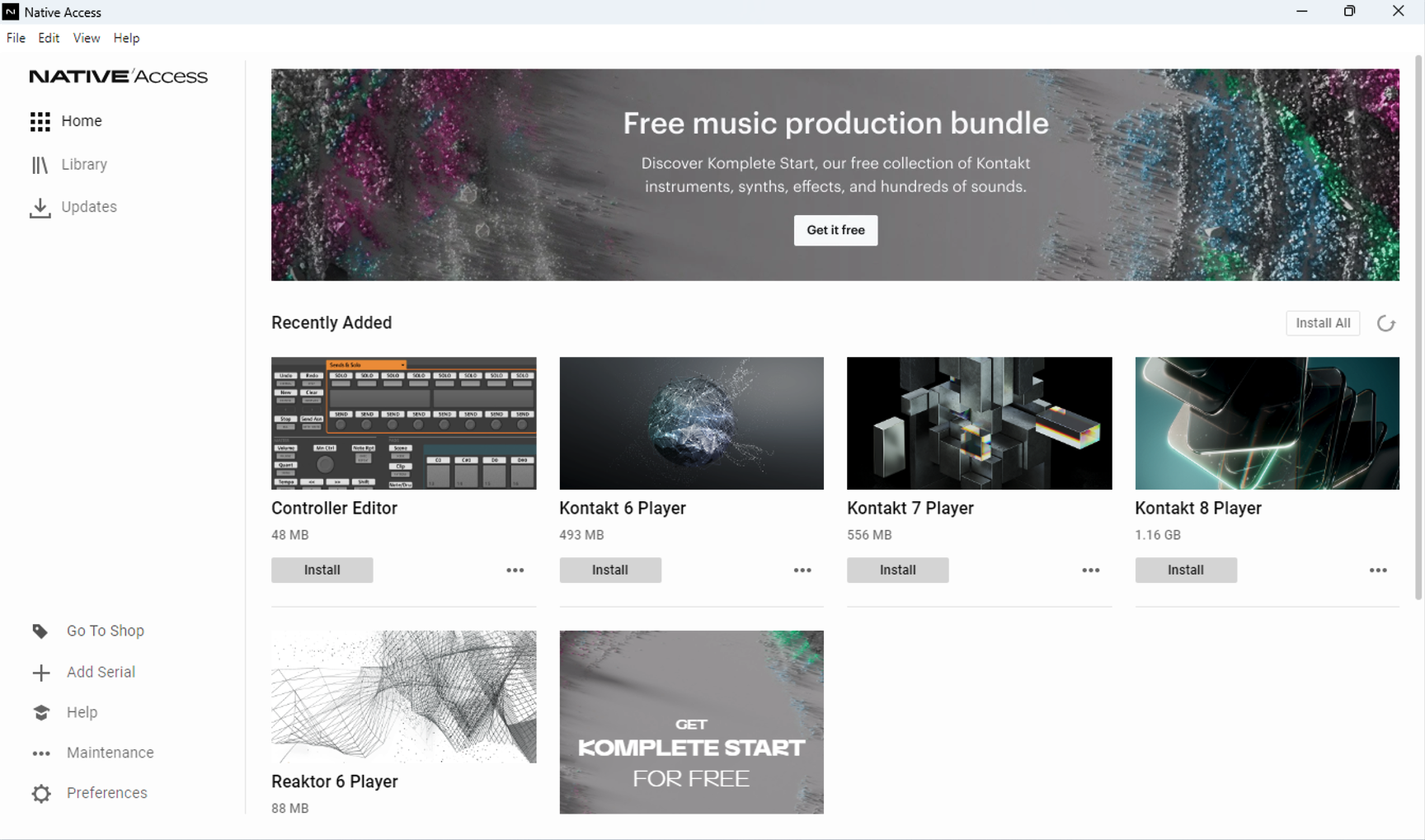Click the 556 MB size text
Viewport: 1425px width, 840px height.
coord(869,535)
